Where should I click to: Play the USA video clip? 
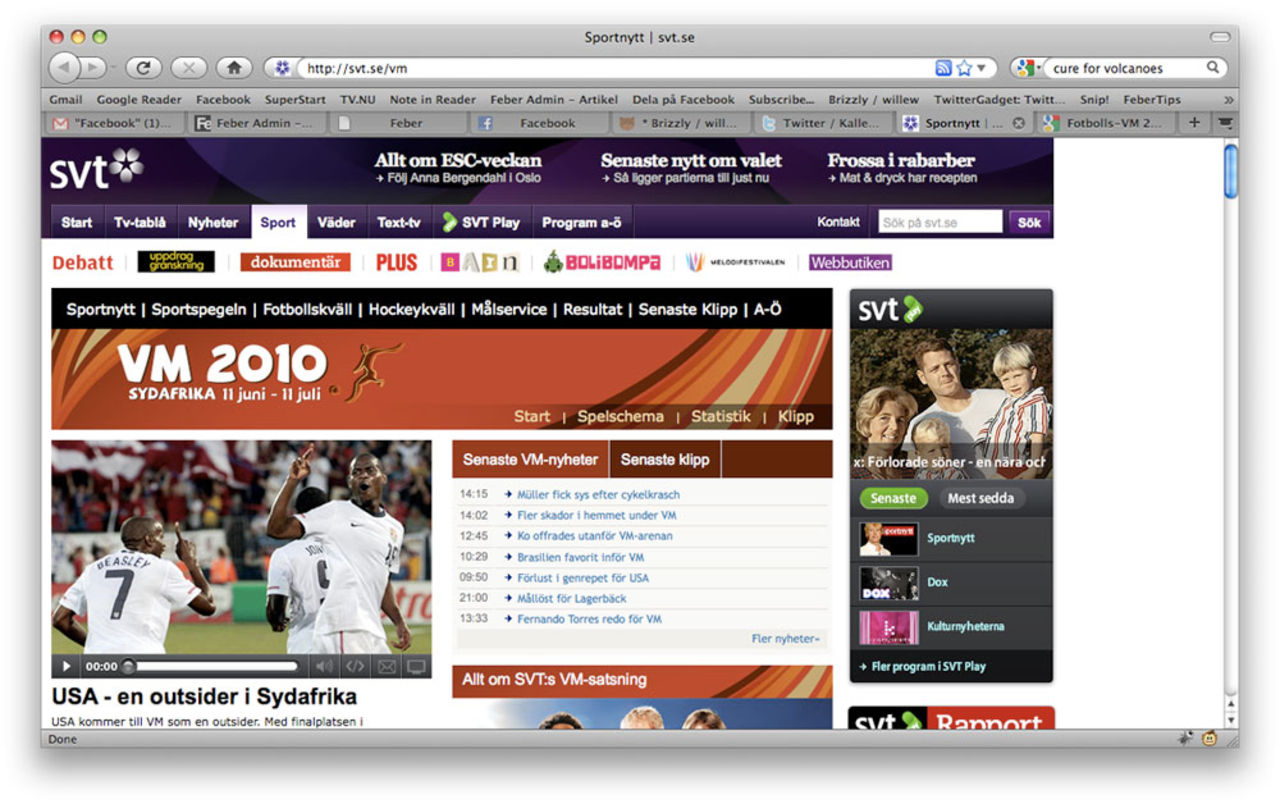[x=66, y=666]
